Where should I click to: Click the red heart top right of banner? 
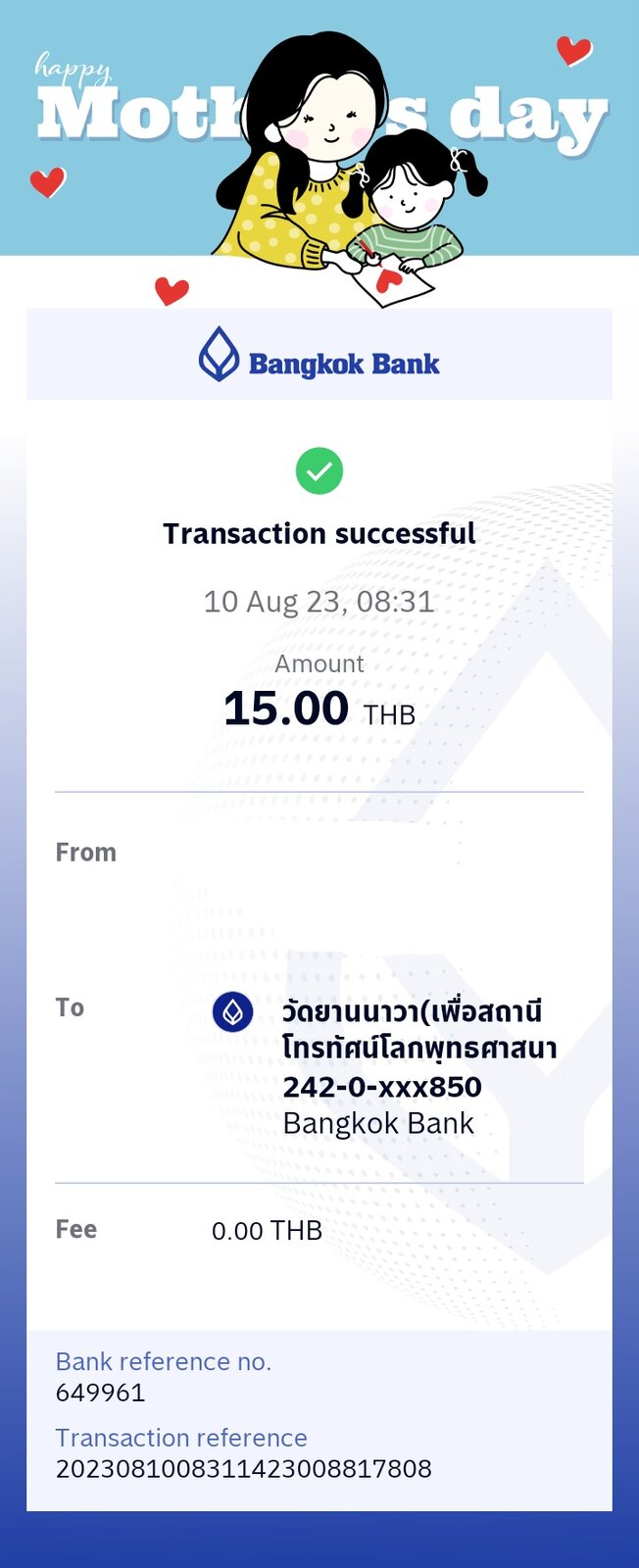coord(573,50)
